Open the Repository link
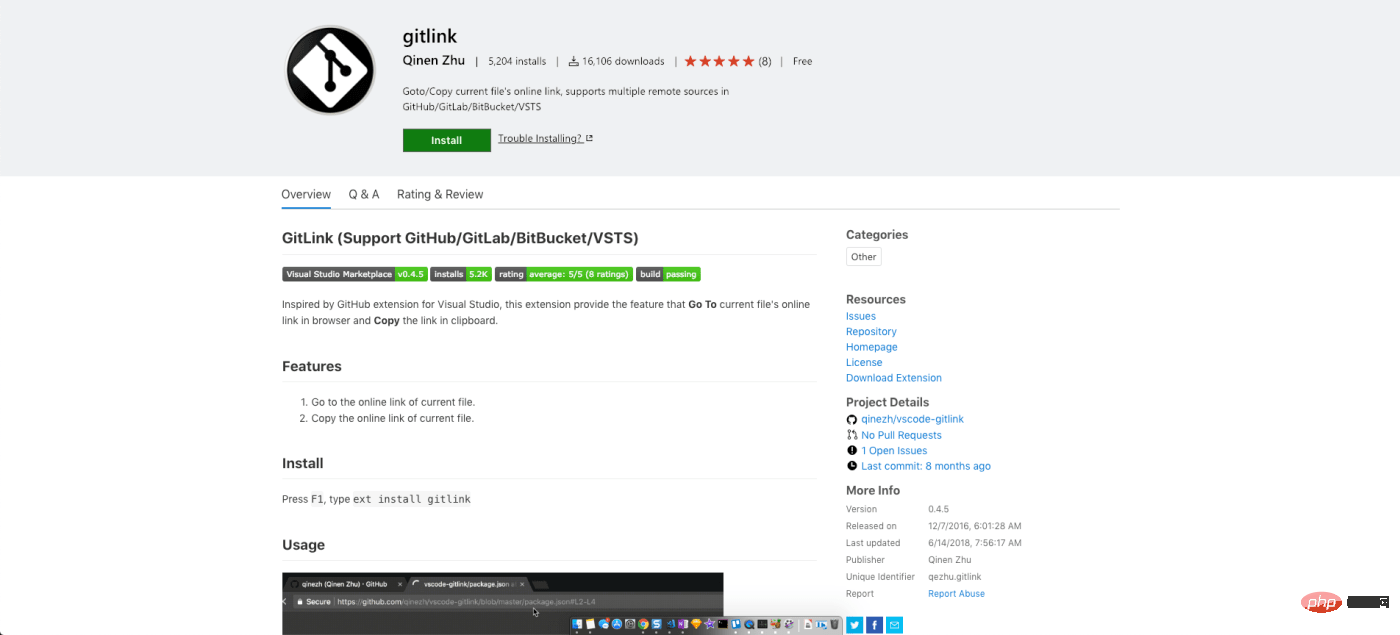Screen dimensions: 1400x635 pyautogui.click(x=871, y=332)
